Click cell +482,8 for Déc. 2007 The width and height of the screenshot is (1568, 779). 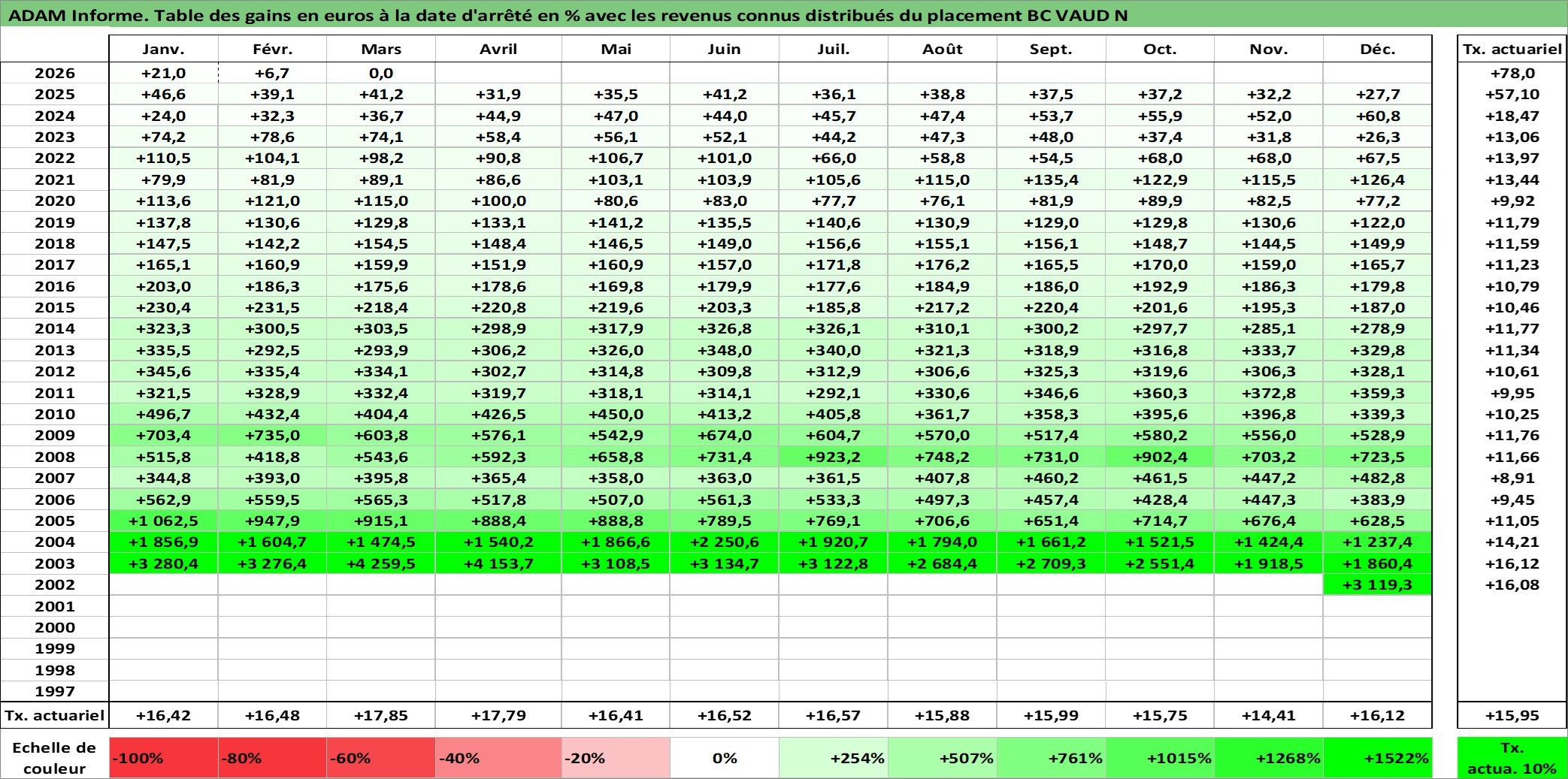[x=1378, y=478]
